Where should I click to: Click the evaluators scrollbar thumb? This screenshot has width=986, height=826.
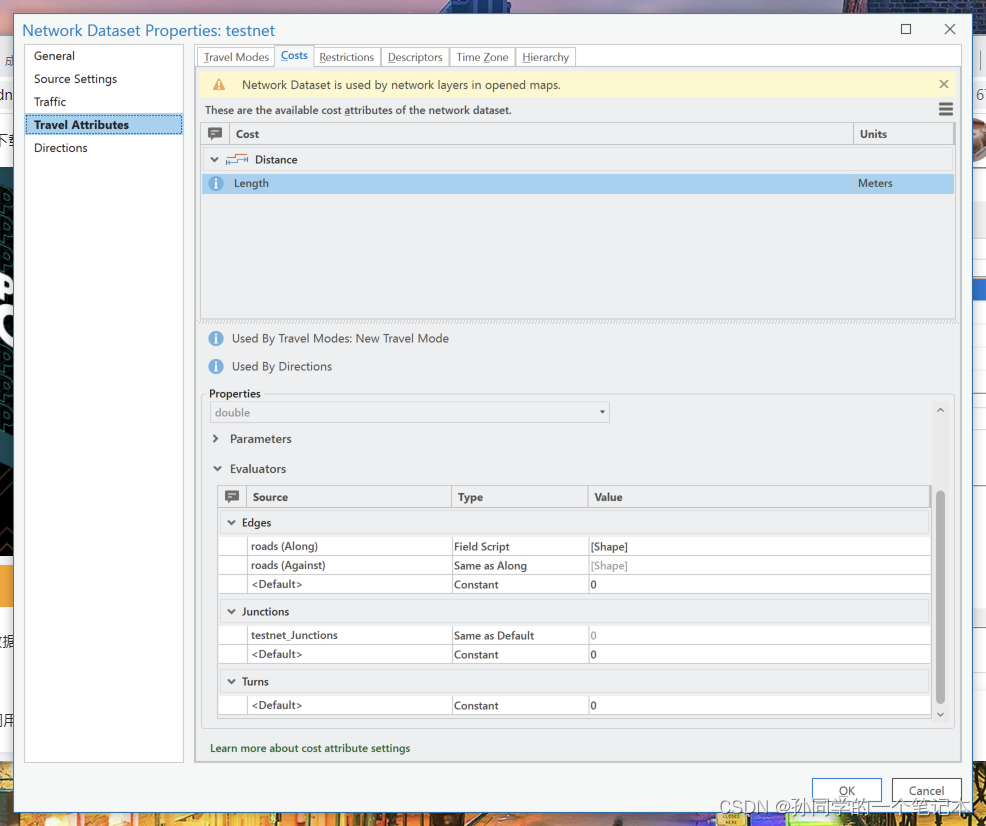coord(940,596)
